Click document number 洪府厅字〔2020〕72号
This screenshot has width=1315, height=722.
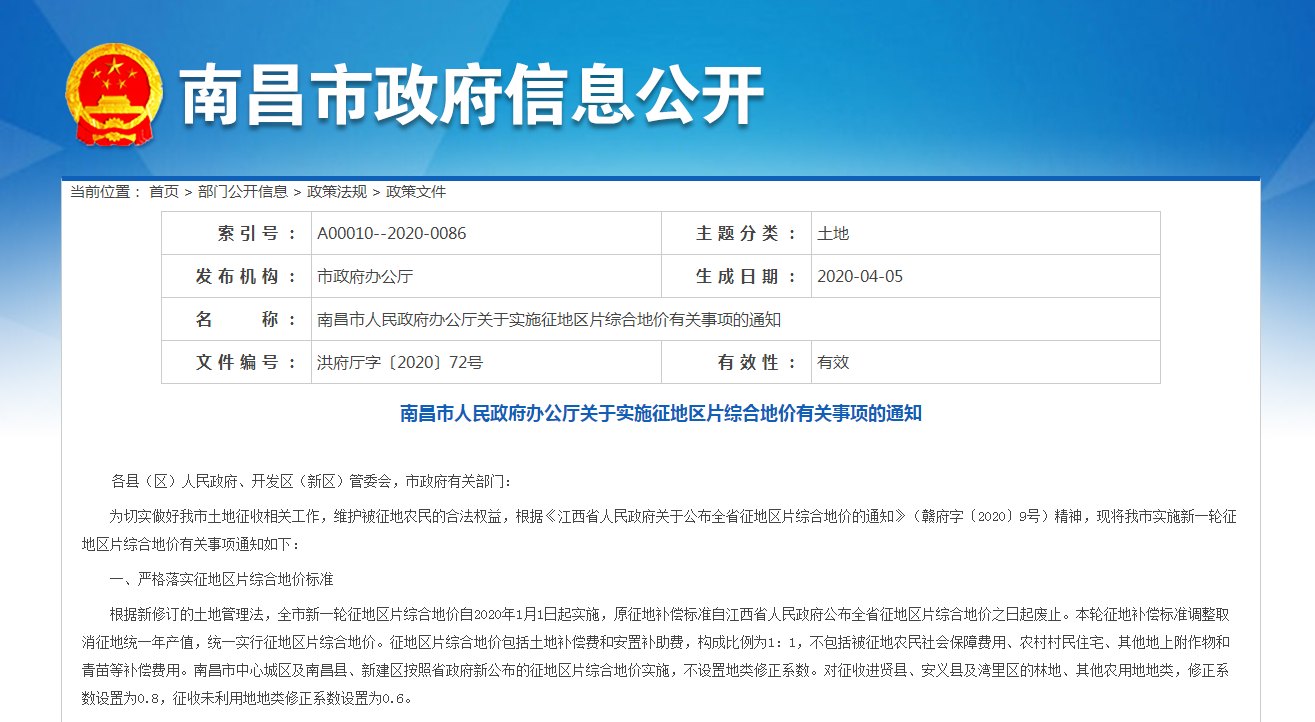[x=400, y=362]
